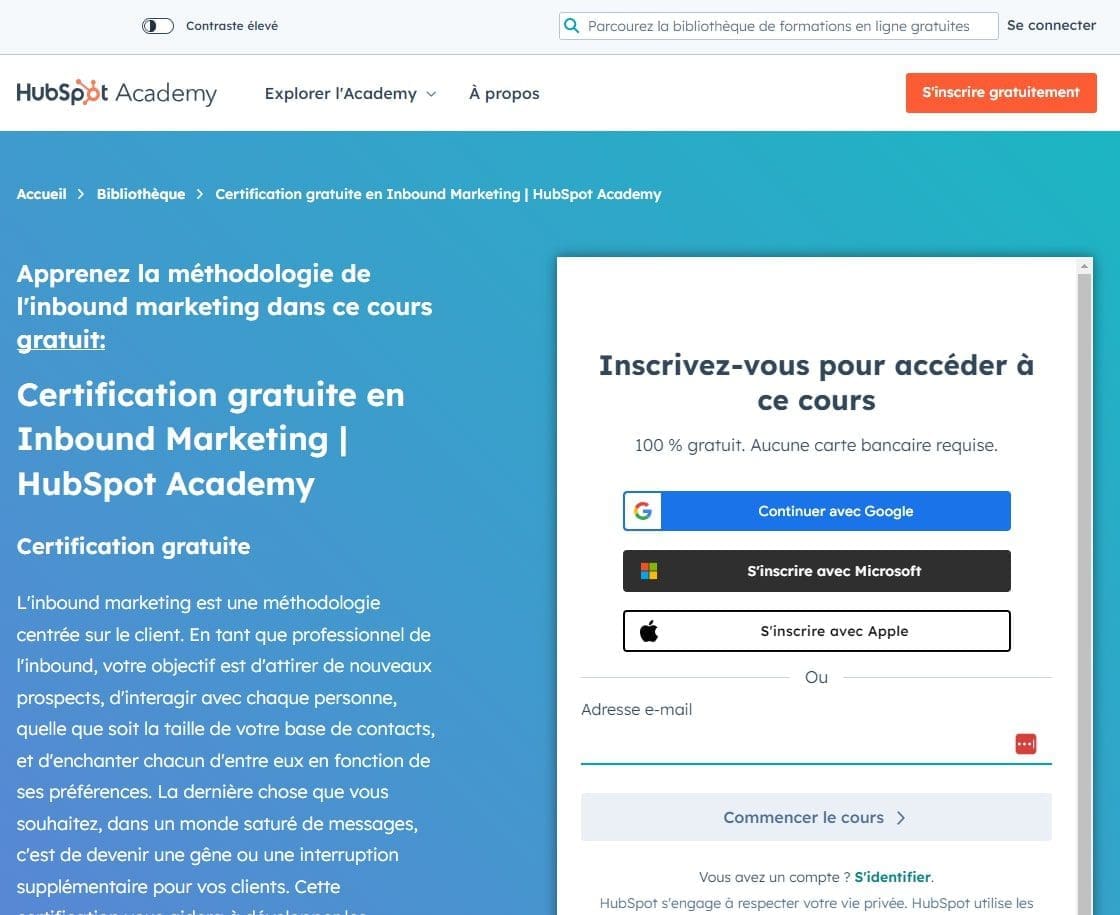Screen dimensions: 1120x915
Task: Click the red password manager icon in email field
Action: pyautogui.click(x=1026, y=744)
